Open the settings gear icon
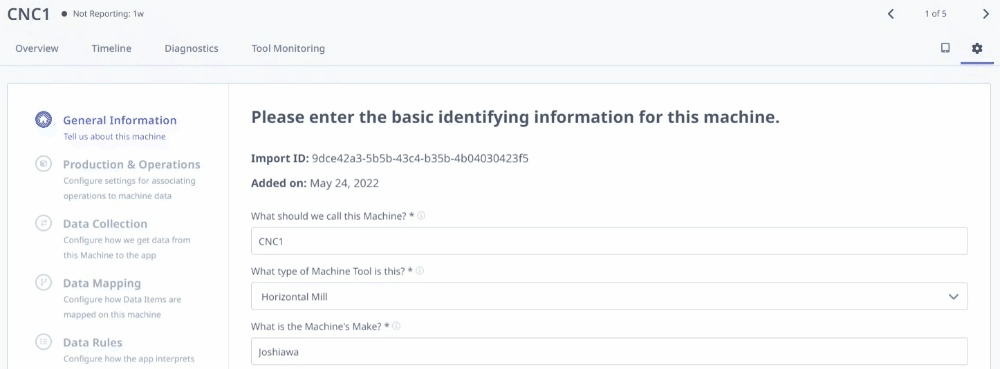The width and height of the screenshot is (1000, 369). 977,48
